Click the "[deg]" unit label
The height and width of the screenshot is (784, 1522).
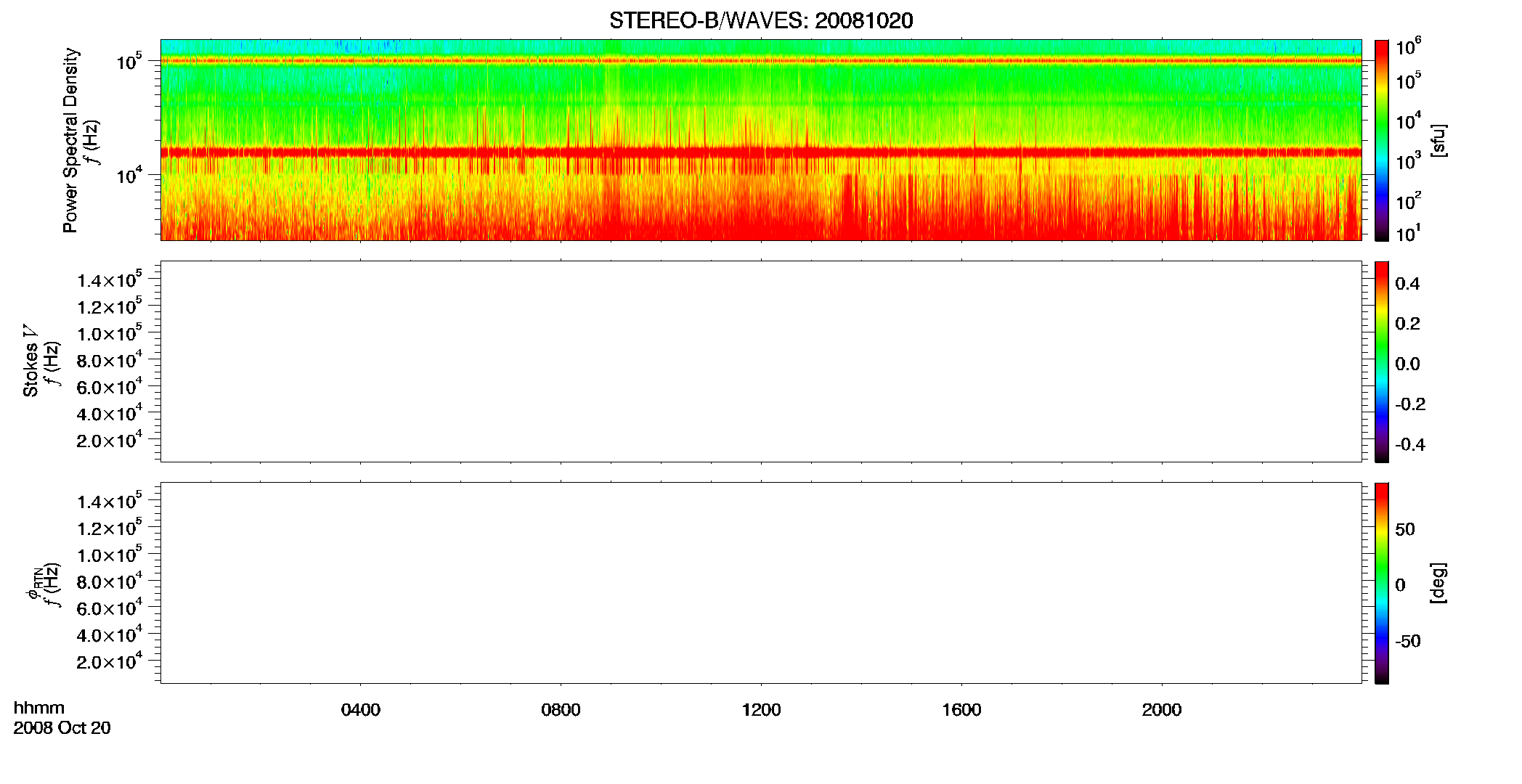1438,583
